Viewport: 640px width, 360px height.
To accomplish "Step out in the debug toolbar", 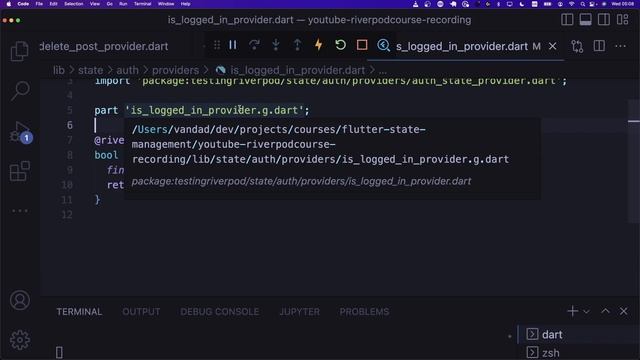I will (298, 45).
